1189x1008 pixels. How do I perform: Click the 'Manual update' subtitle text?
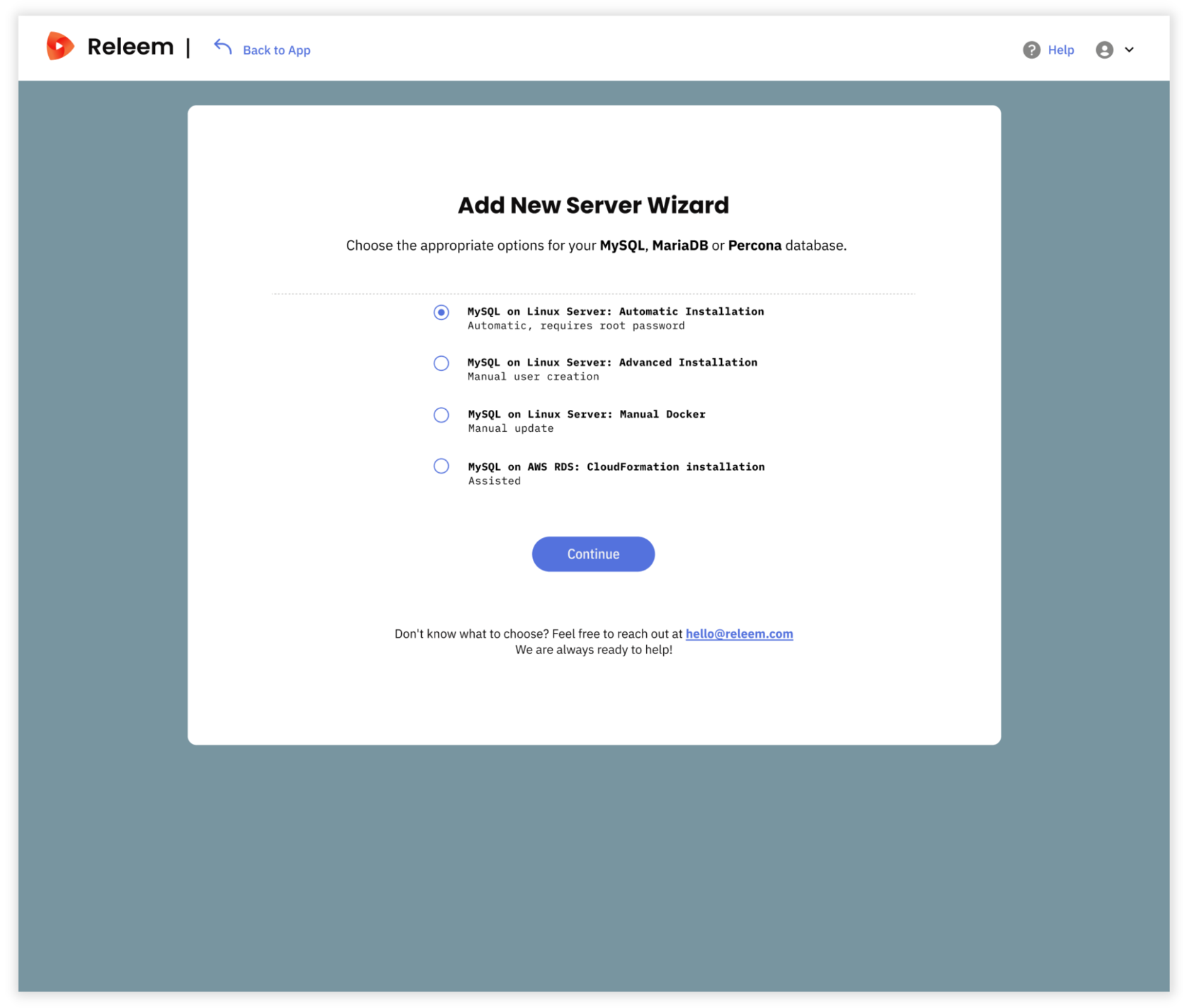[x=510, y=428]
